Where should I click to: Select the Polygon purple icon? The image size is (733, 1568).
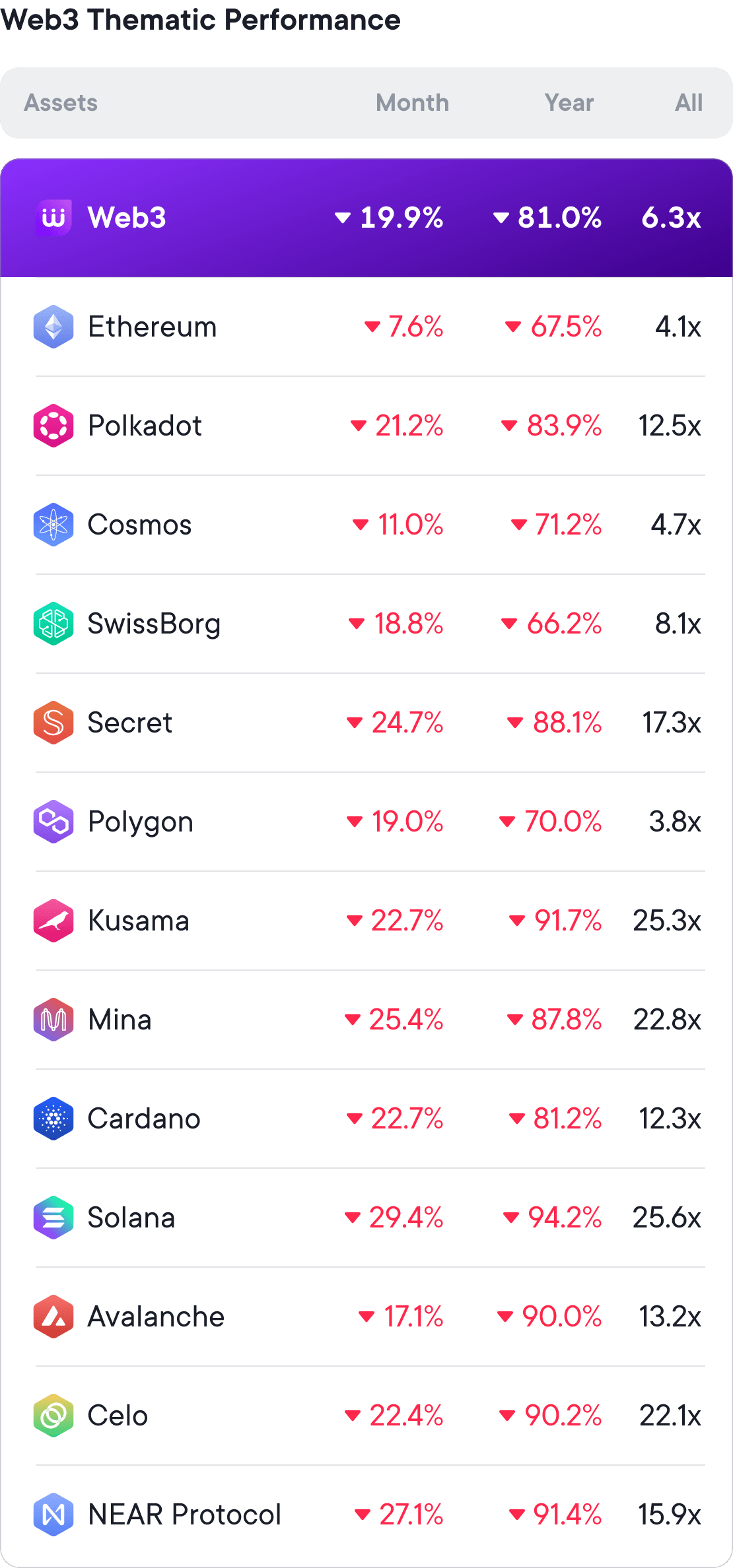pyautogui.click(x=53, y=822)
